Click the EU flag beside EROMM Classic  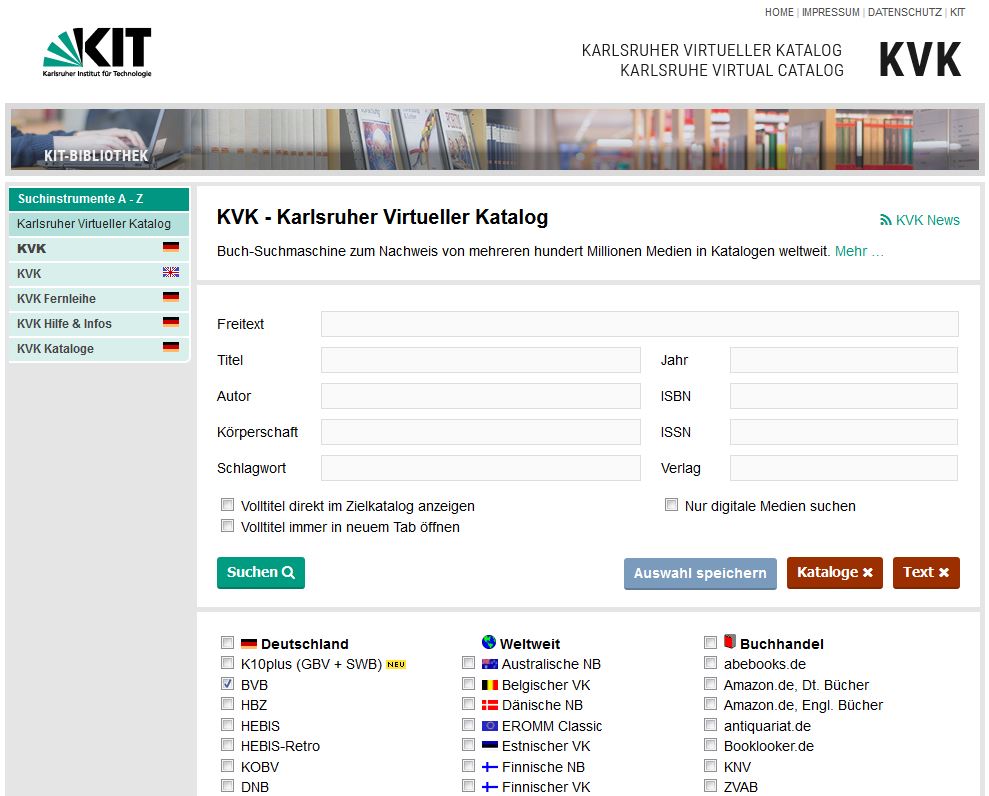tap(489, 726)
